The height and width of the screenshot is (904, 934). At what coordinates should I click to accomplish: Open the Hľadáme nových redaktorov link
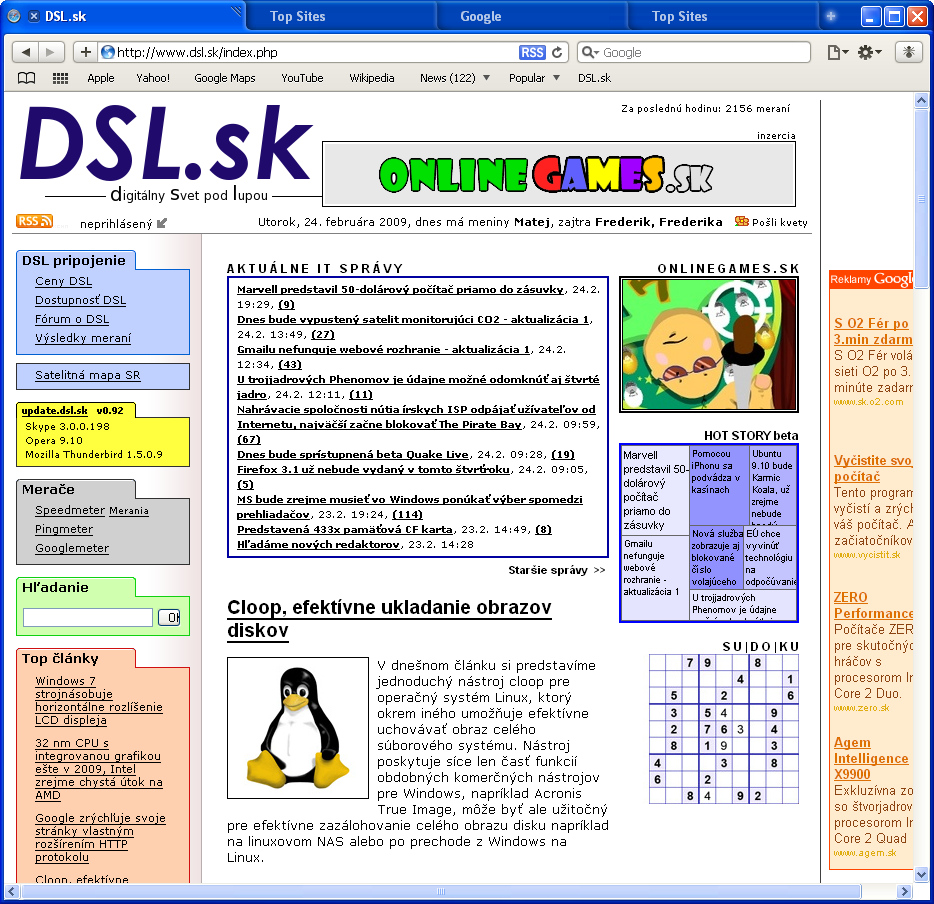(318, 544)
